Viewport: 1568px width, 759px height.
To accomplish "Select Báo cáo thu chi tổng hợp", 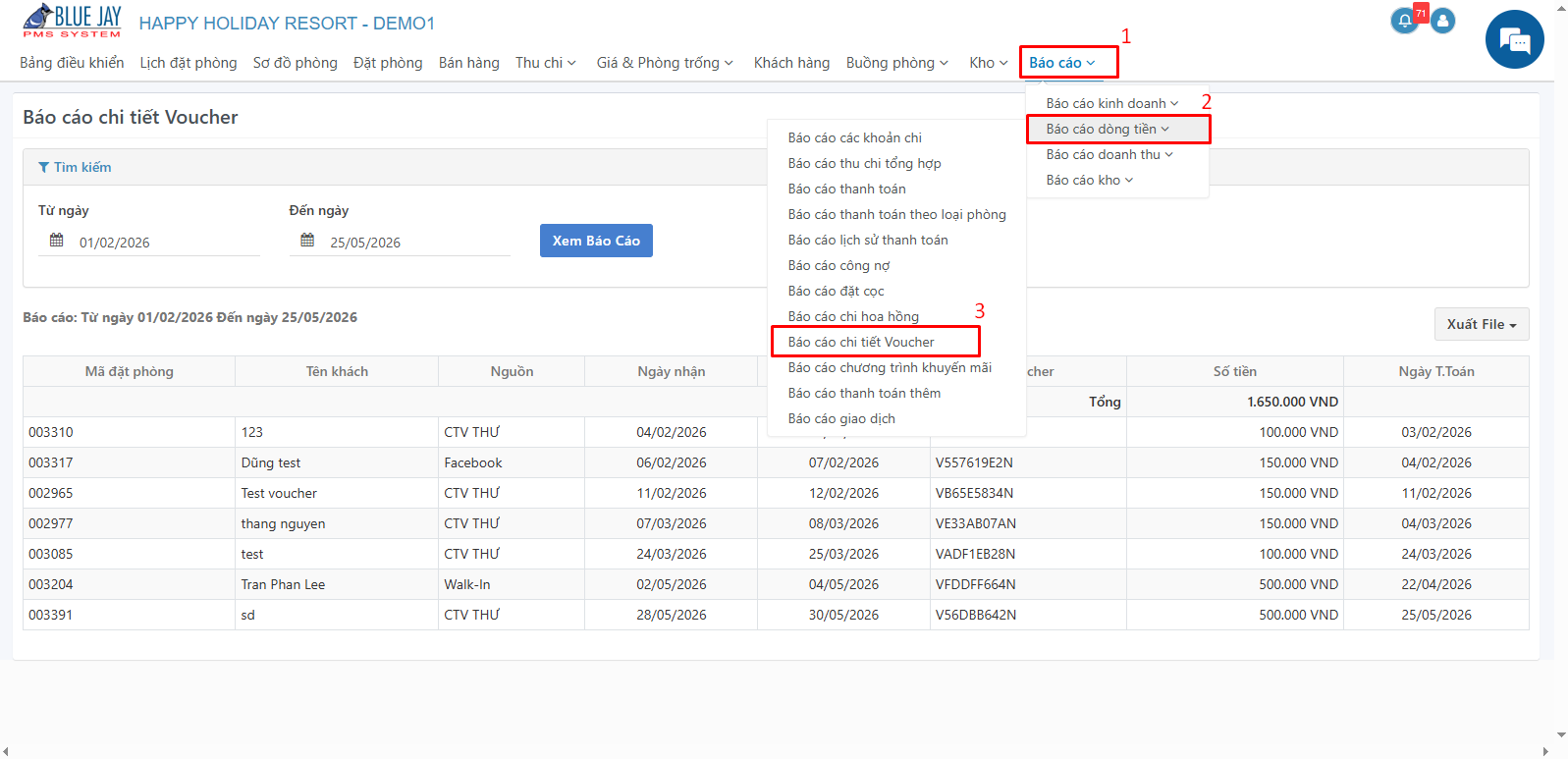I will point(865,163).
